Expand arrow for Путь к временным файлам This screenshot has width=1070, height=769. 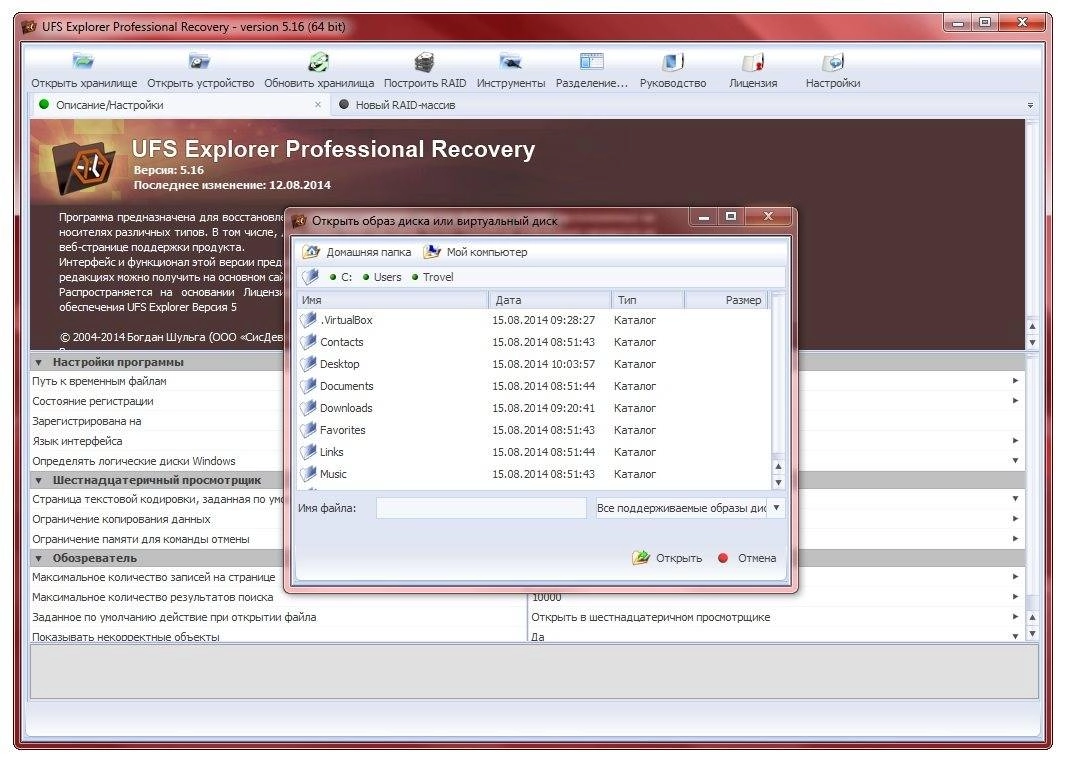1015,381
